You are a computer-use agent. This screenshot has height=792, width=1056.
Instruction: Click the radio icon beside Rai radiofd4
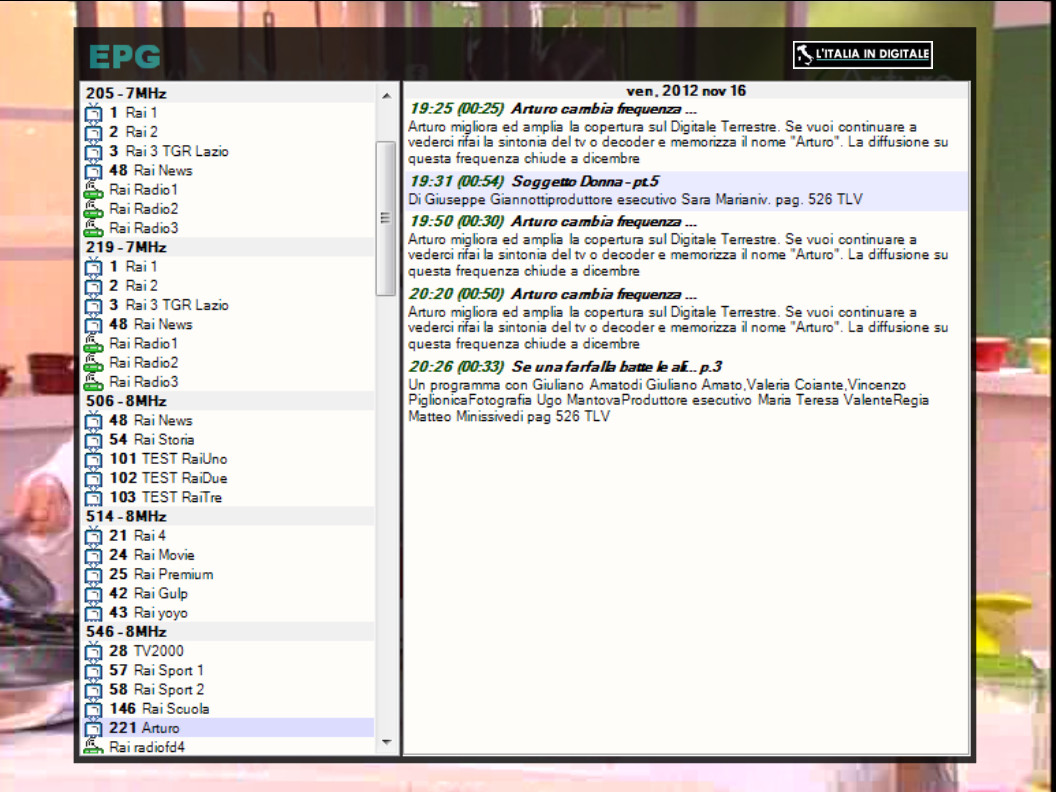[93, 747]
